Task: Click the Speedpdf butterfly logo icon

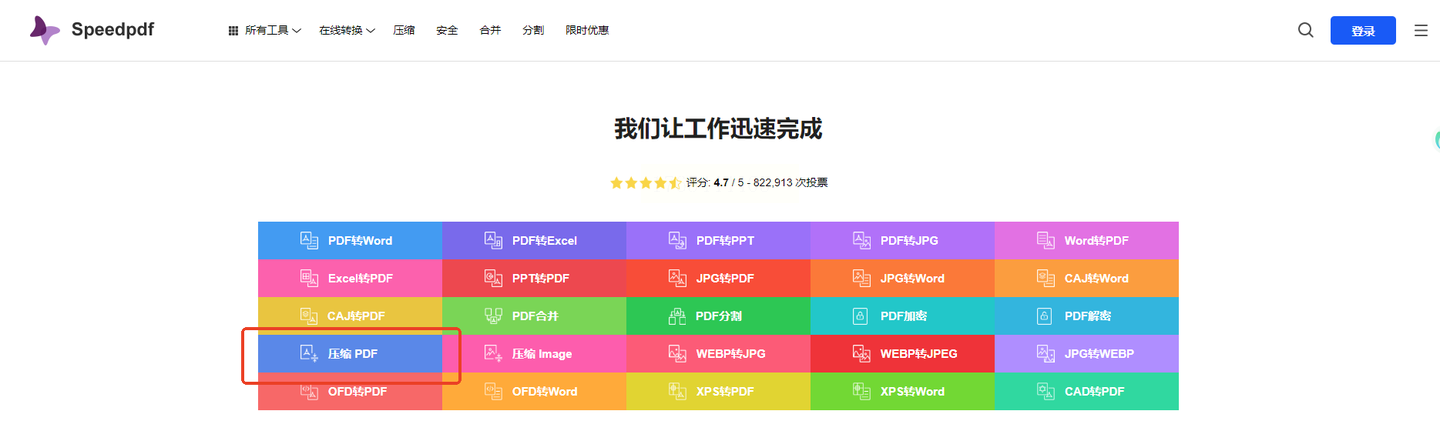Action: click(45, 30)
